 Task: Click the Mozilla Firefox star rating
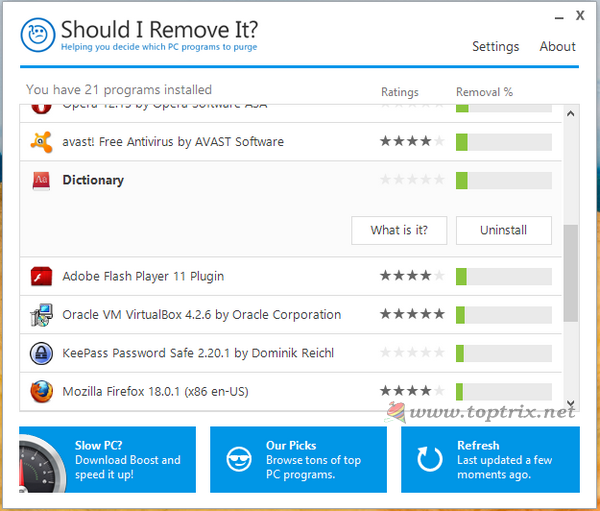coord(412,391)
